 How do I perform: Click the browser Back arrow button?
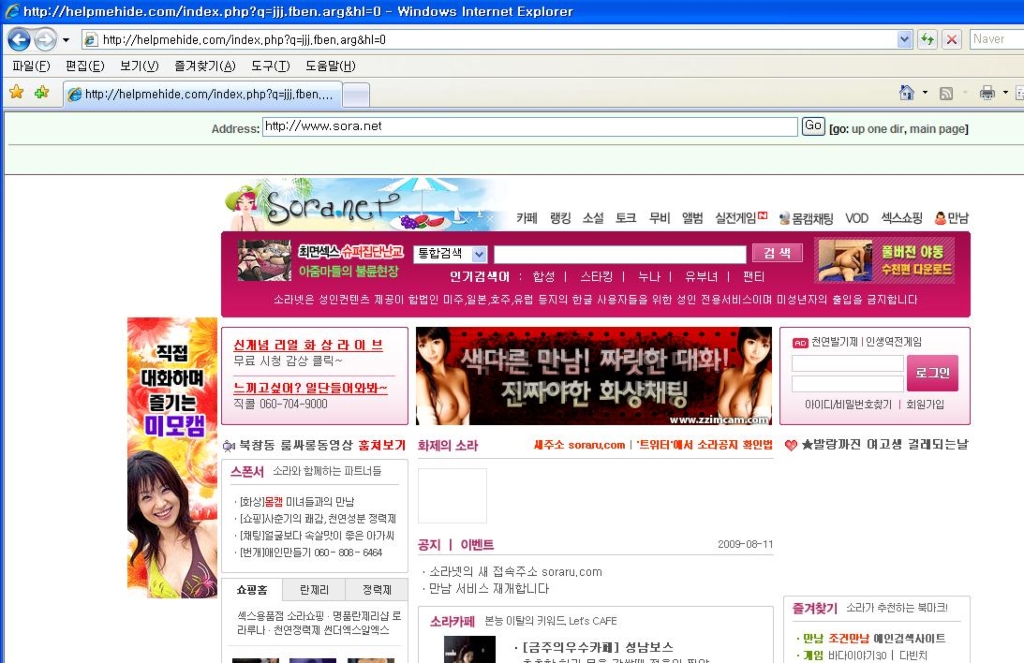click(19, 40)
